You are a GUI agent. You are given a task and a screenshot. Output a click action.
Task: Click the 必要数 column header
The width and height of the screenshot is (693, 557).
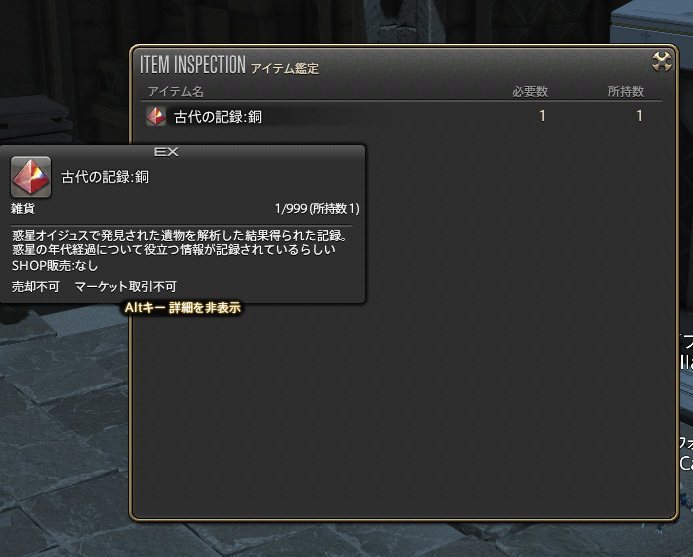[x=530, y=92]
